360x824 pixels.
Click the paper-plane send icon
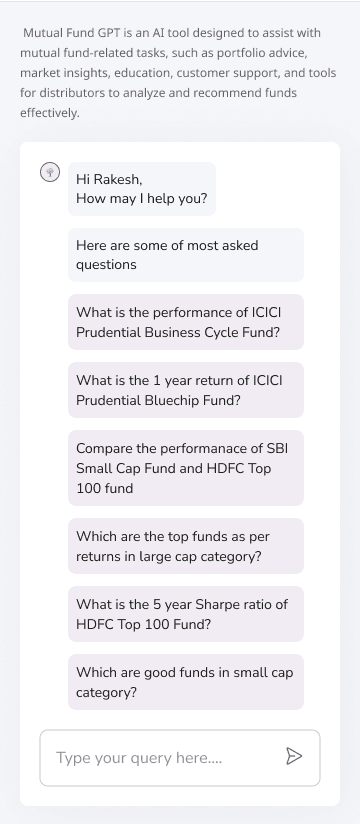click(294, 756)
